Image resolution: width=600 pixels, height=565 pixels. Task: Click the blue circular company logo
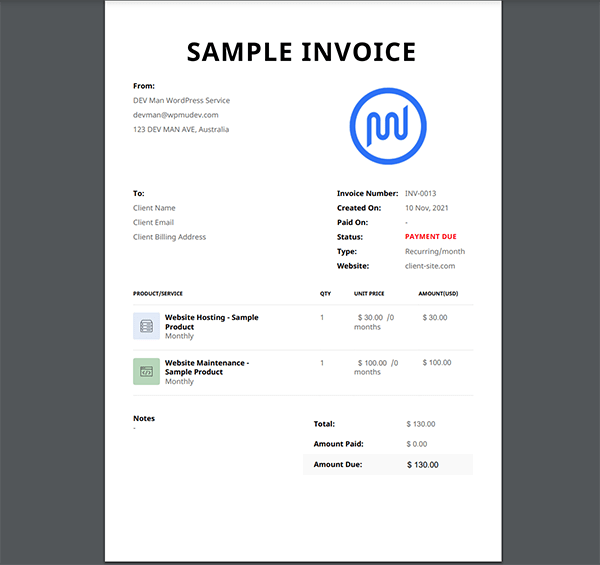(x=388, y=126)
